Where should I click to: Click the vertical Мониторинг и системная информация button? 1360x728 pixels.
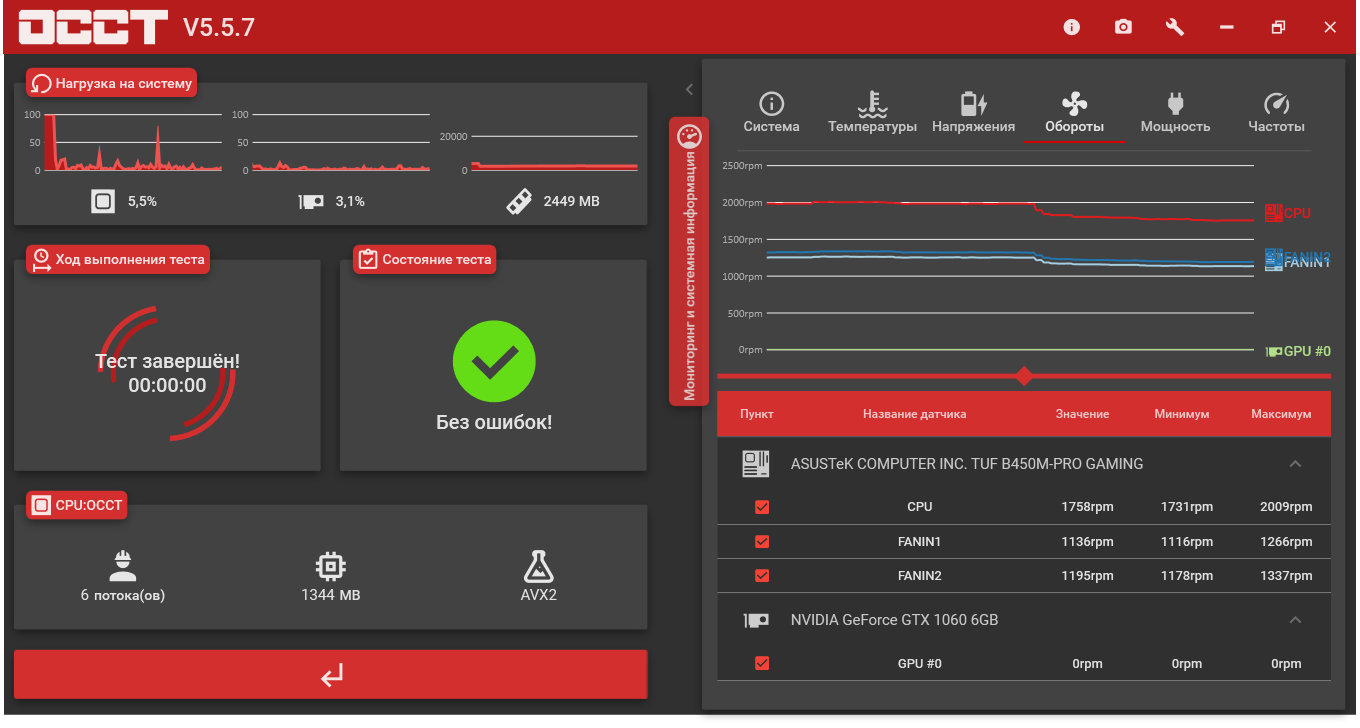tap(689, 262)
